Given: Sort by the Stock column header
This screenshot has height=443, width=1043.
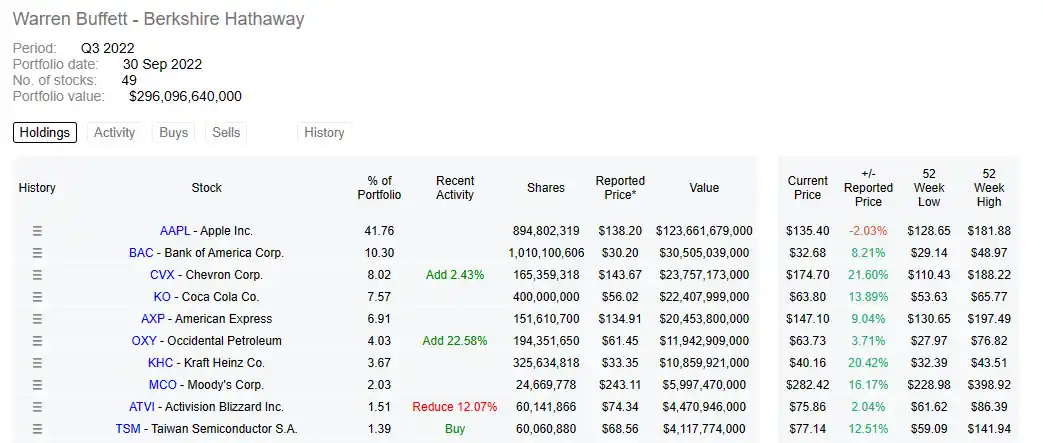Looking at the screenshot, I should (x=206, y=188).
